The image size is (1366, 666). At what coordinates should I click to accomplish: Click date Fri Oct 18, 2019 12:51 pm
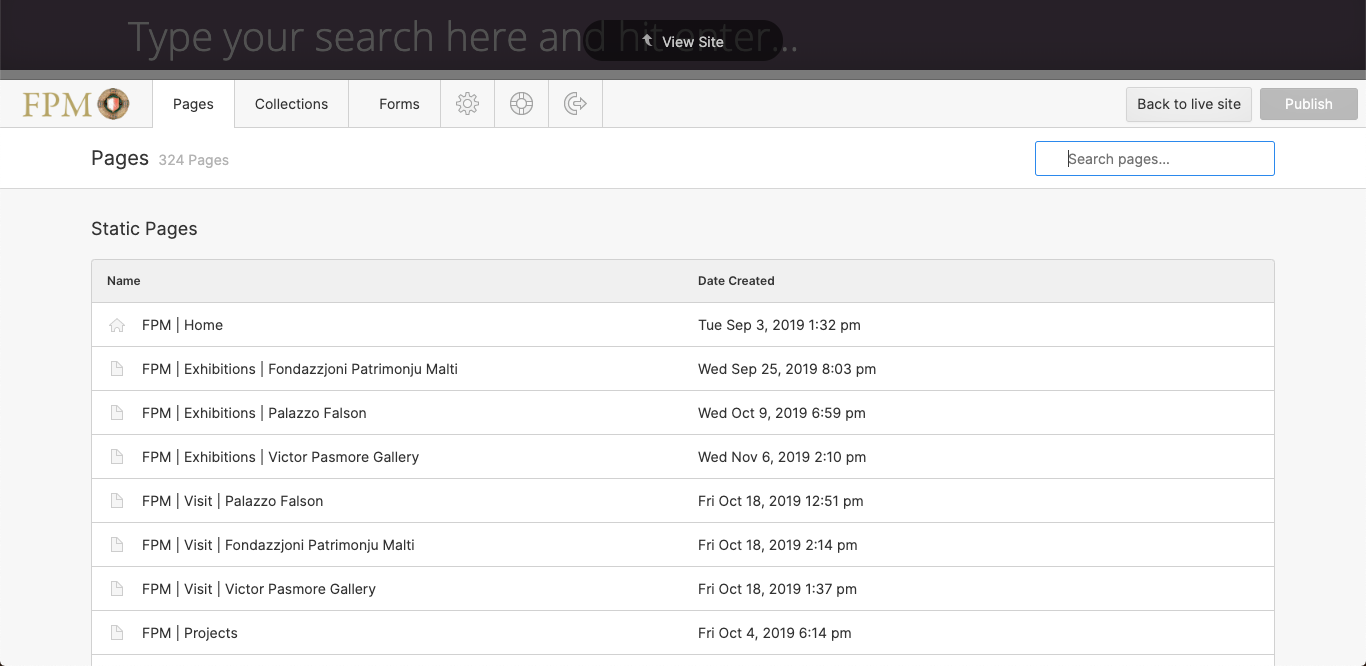coord(781,501)
